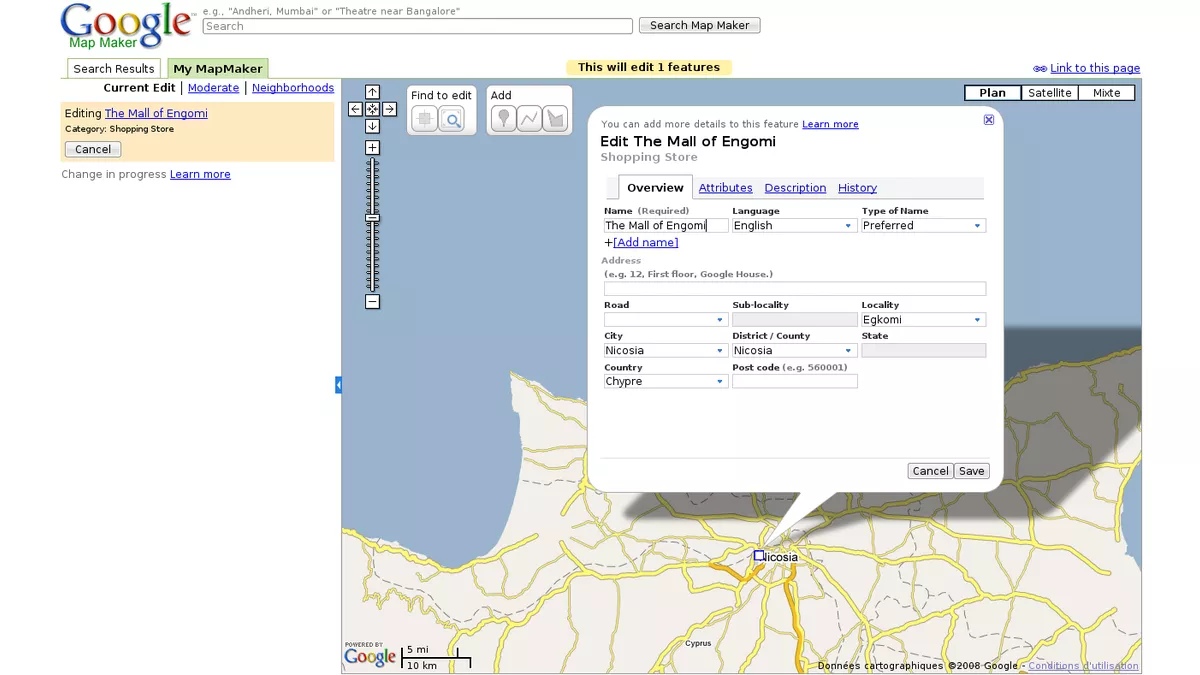Open the Link to this page link
Image resolution: width=1200 pixels, height=675 pixels.
pyautogui.click(x=1093, y=67)
